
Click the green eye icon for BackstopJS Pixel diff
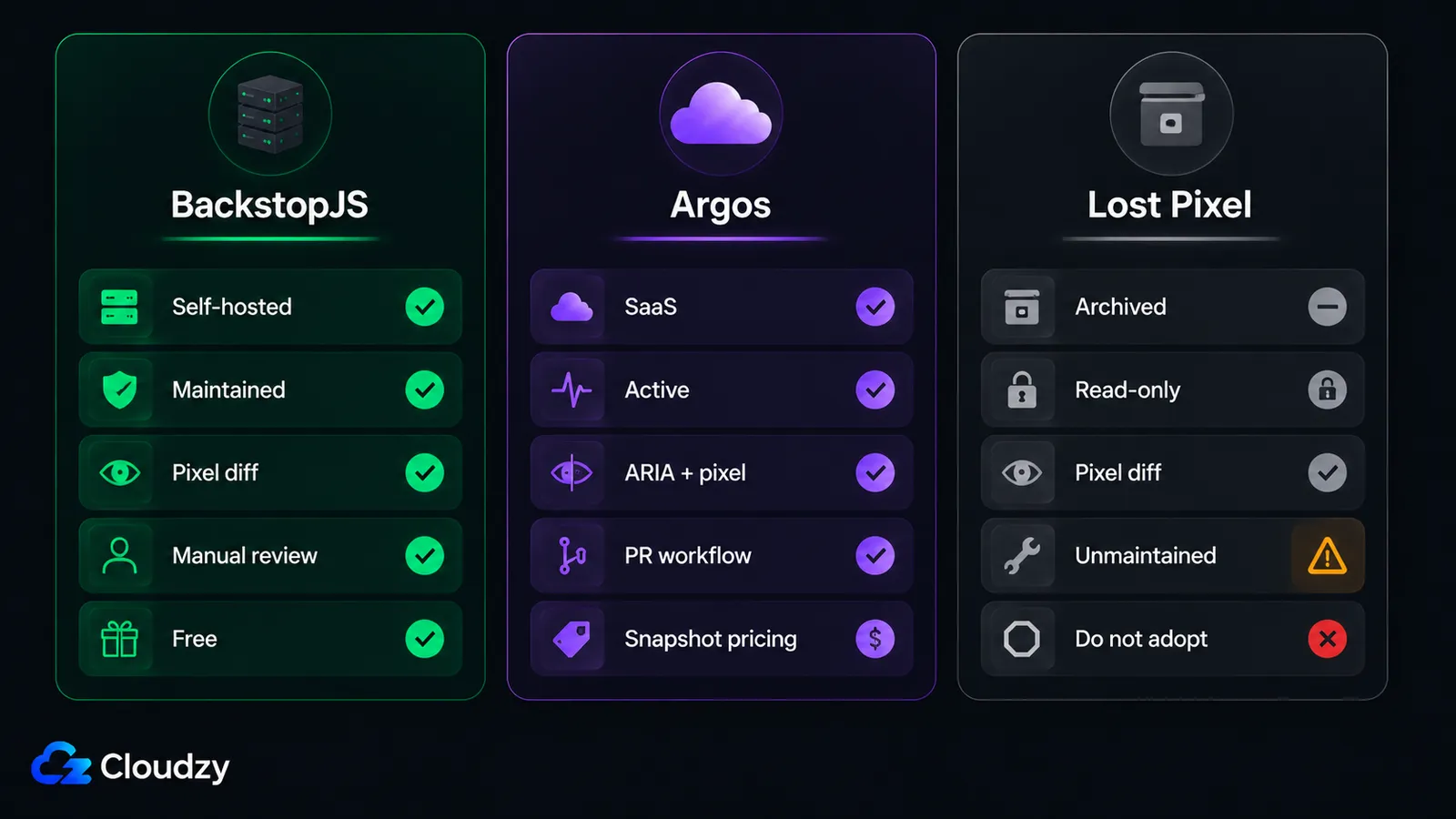119,472
